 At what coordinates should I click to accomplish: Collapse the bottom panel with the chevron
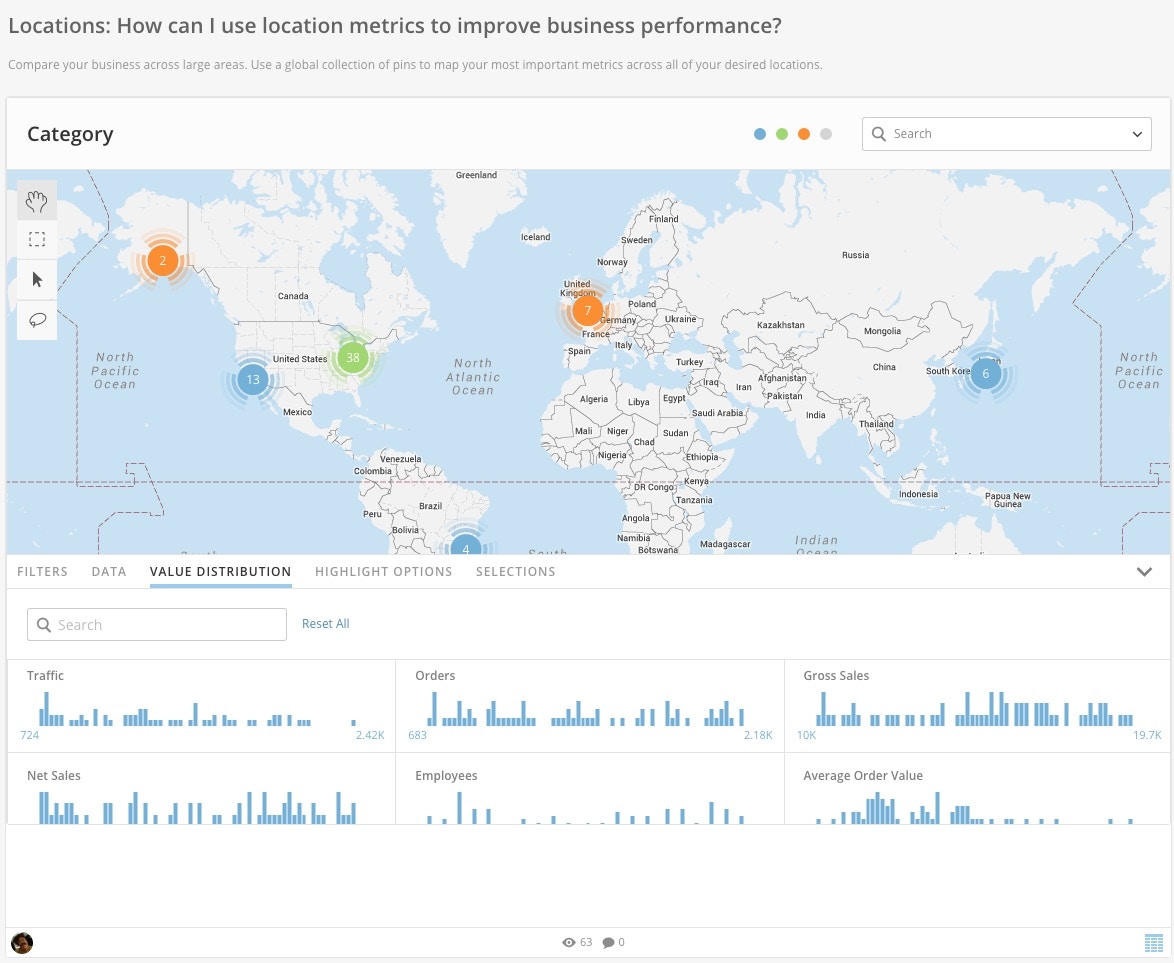pos(1144,572)
